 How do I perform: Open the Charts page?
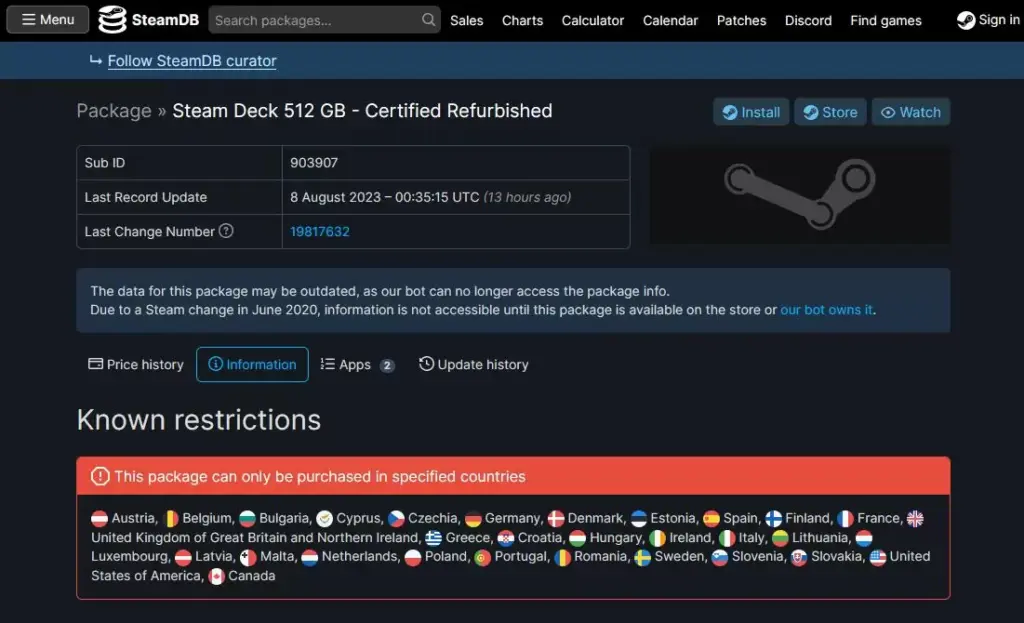pos(522,20)
